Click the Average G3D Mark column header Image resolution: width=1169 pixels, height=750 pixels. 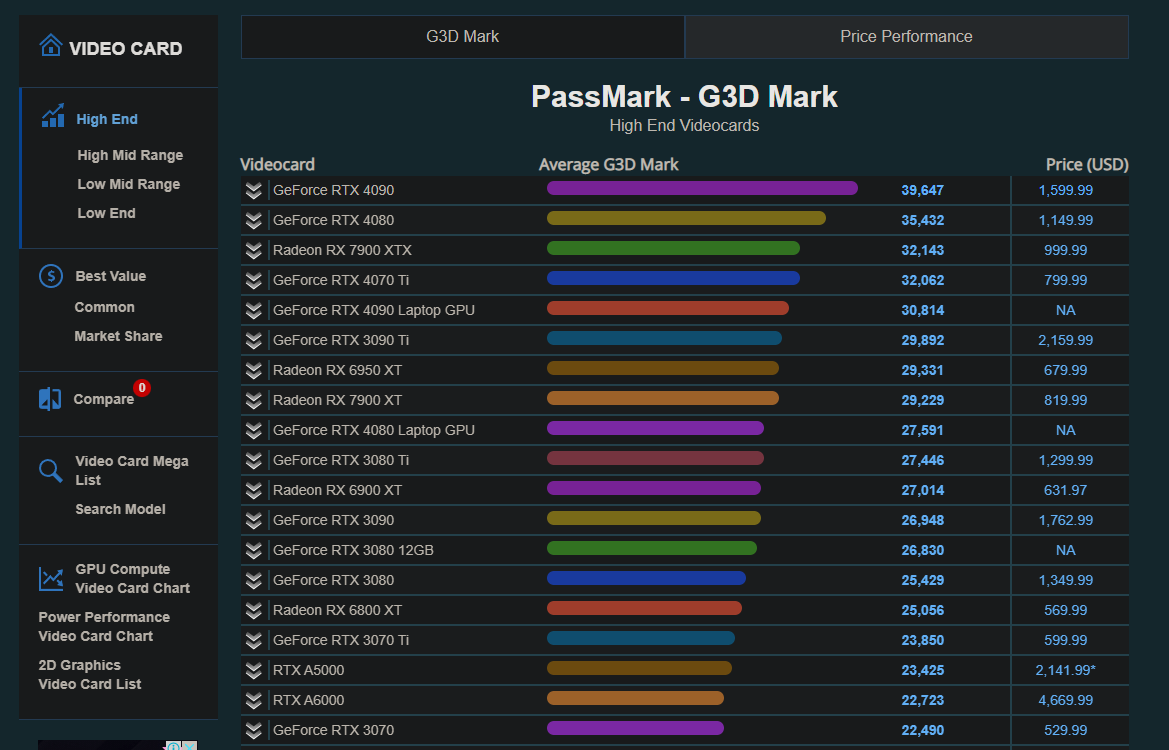(608, 164)
